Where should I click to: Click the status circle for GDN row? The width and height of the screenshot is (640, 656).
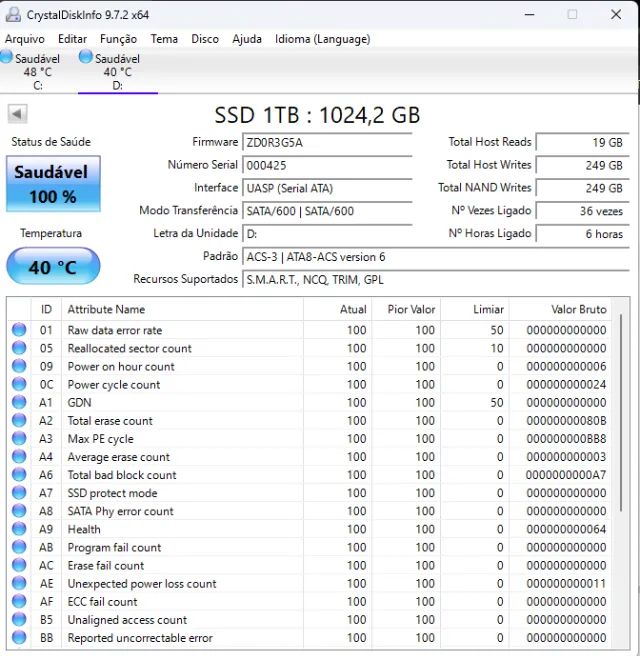pos(19,402)
